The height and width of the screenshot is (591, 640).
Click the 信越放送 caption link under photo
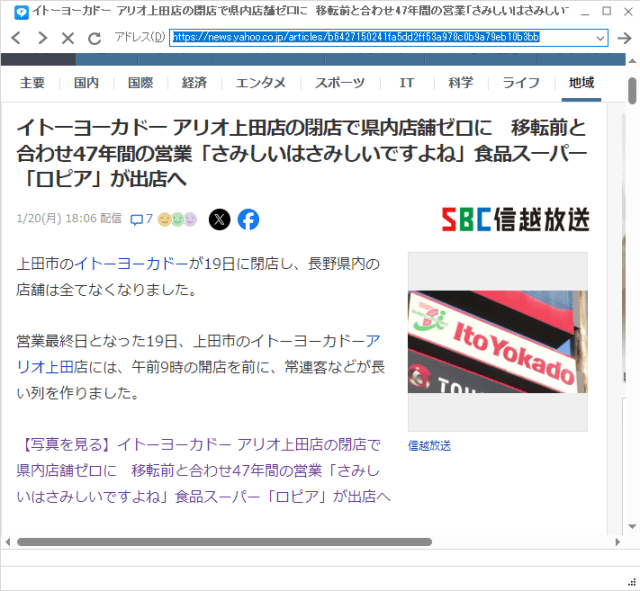429,446
